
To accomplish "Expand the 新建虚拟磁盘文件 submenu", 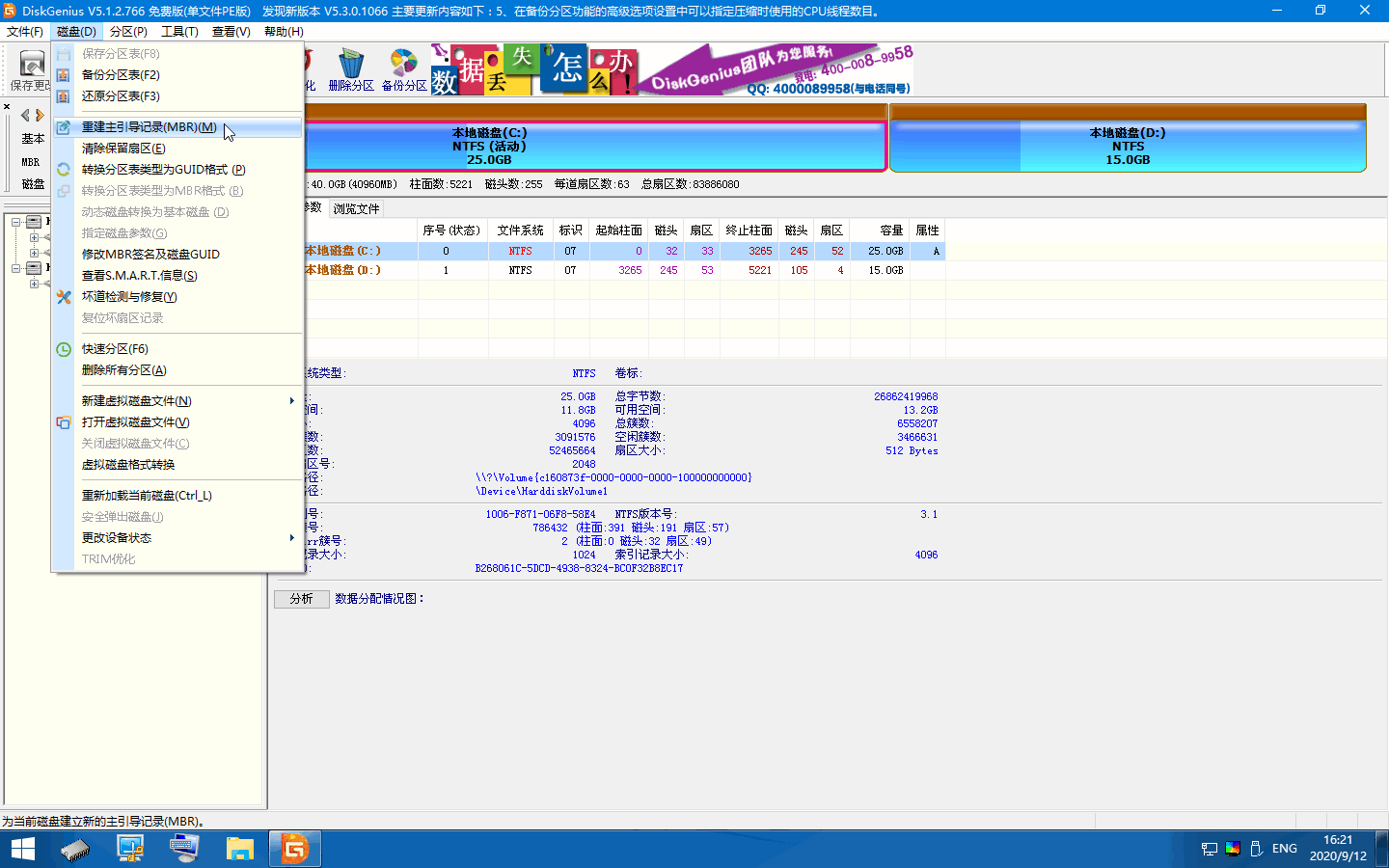I will coord(136,401).
